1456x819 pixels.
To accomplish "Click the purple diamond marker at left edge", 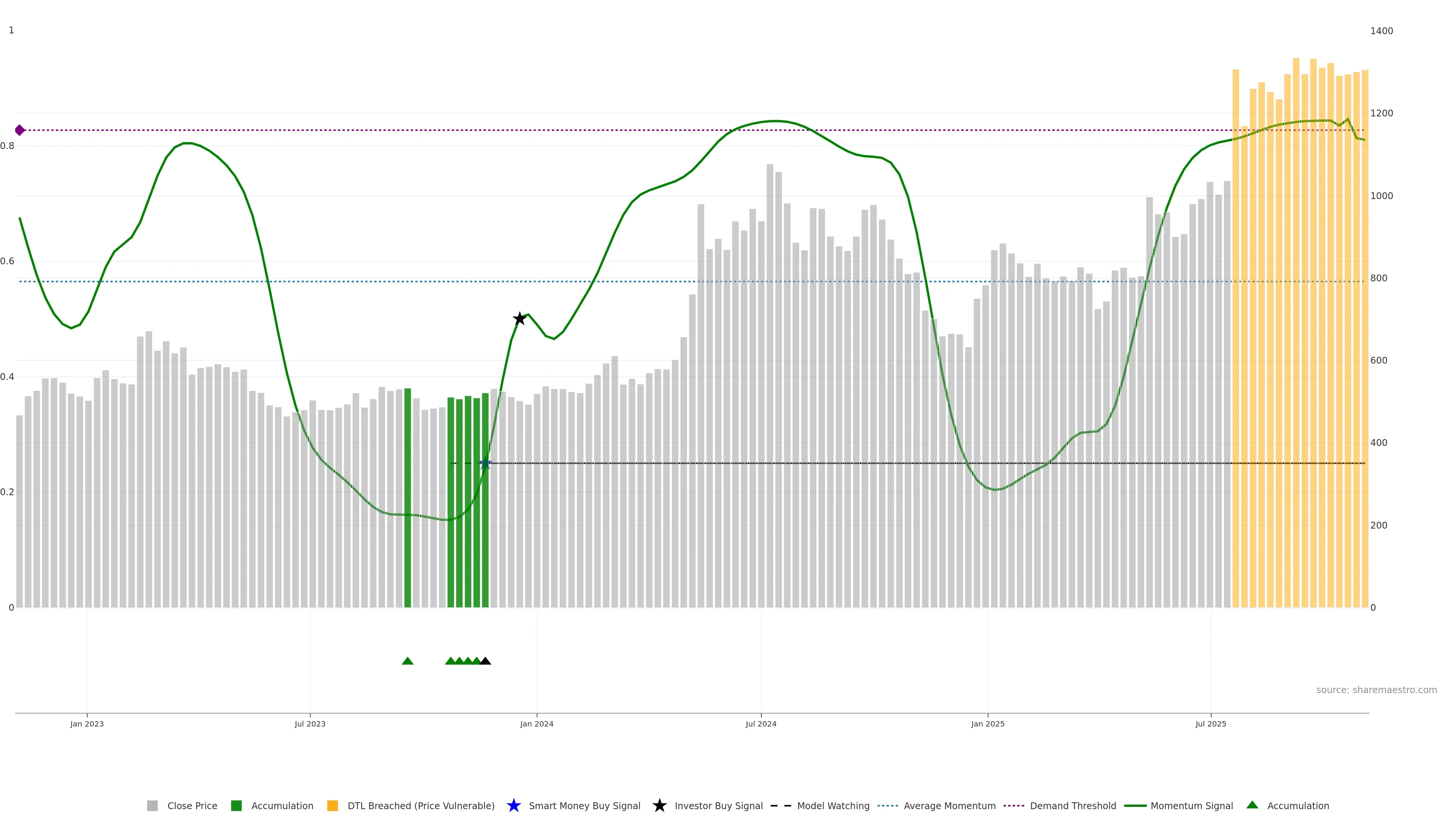I will (20, 130).
